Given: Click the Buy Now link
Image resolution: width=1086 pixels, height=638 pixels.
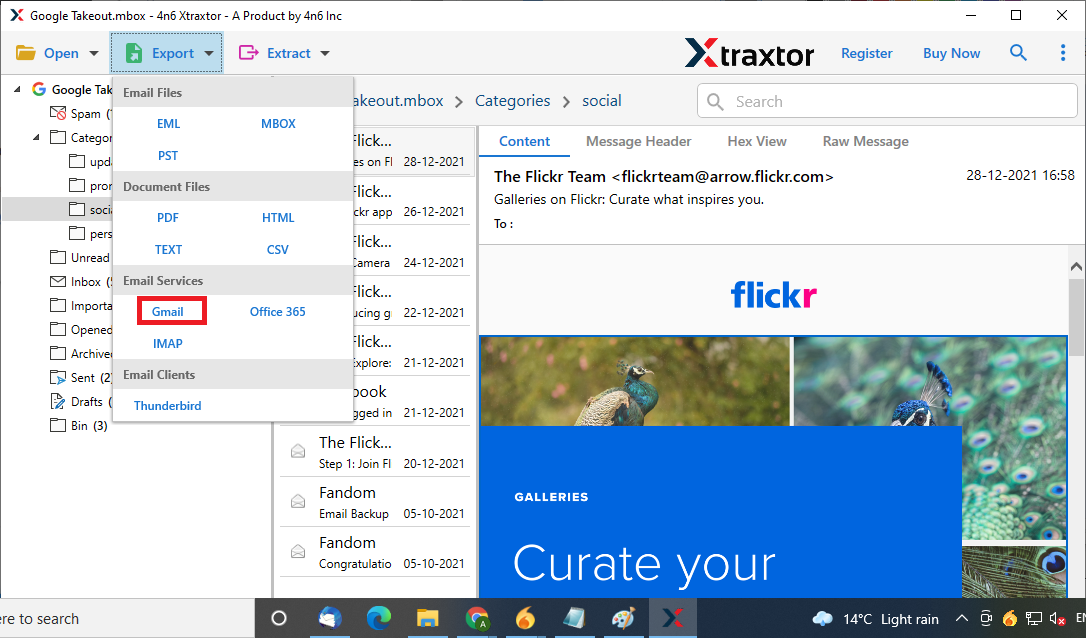Looking at the screenshot, I should point(951,54).
